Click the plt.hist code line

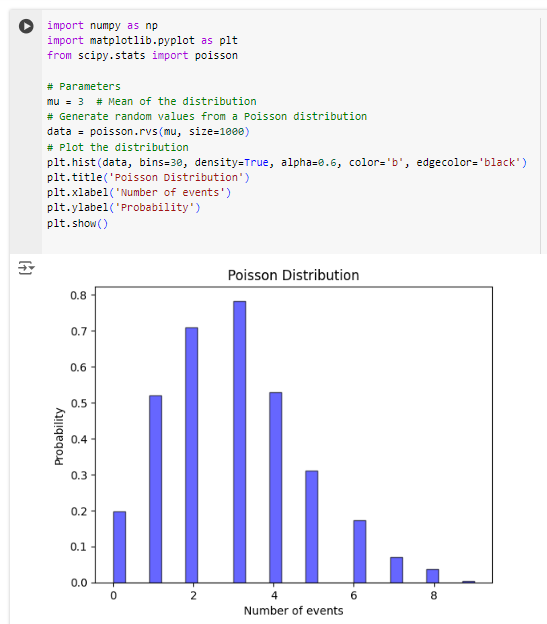(287, 162)
